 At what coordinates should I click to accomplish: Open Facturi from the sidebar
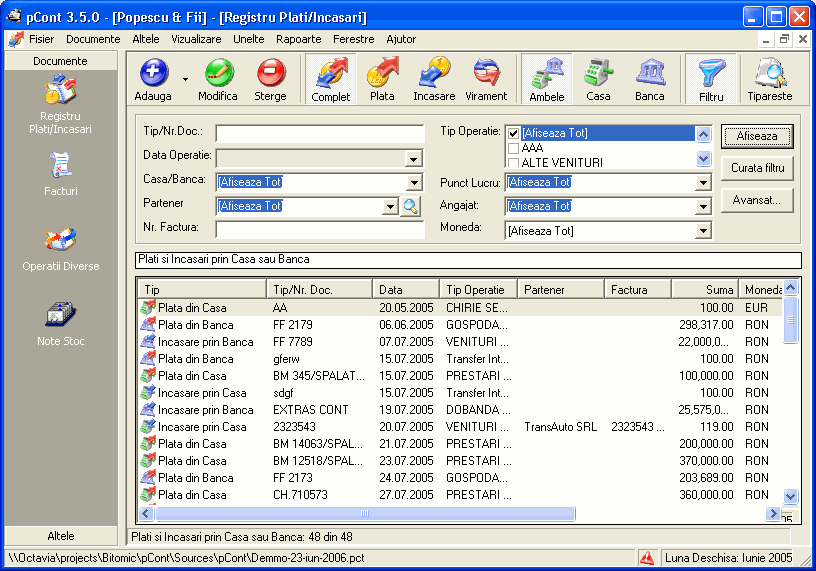(x=60, y=165)
